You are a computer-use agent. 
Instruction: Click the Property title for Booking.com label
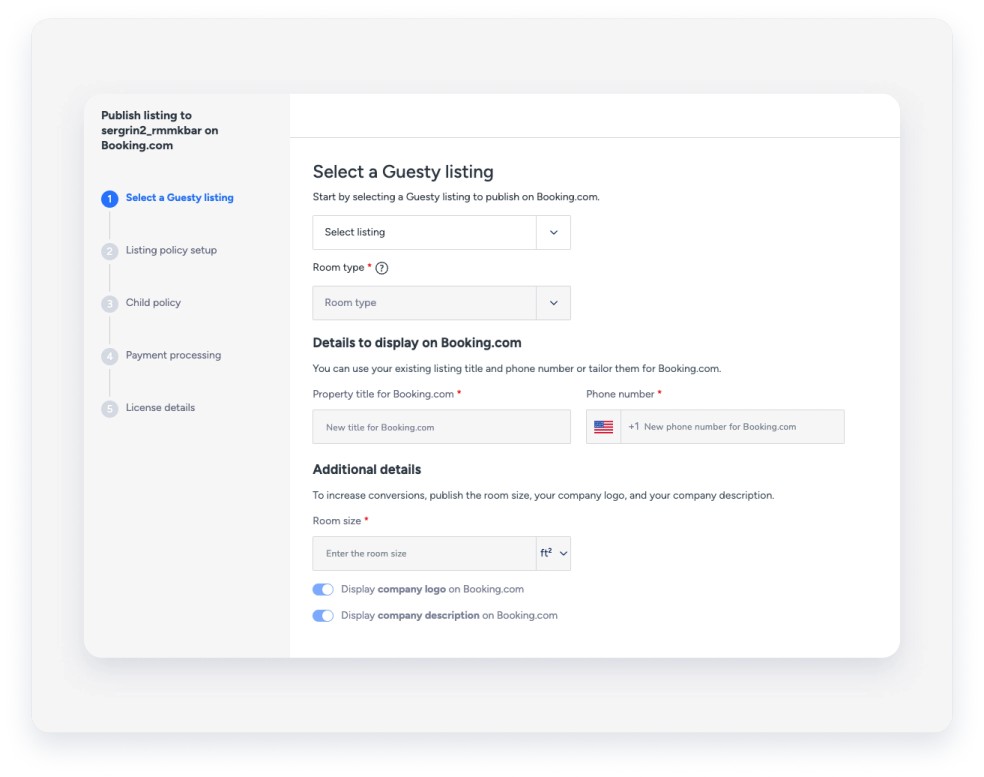(x=383, y=394)
